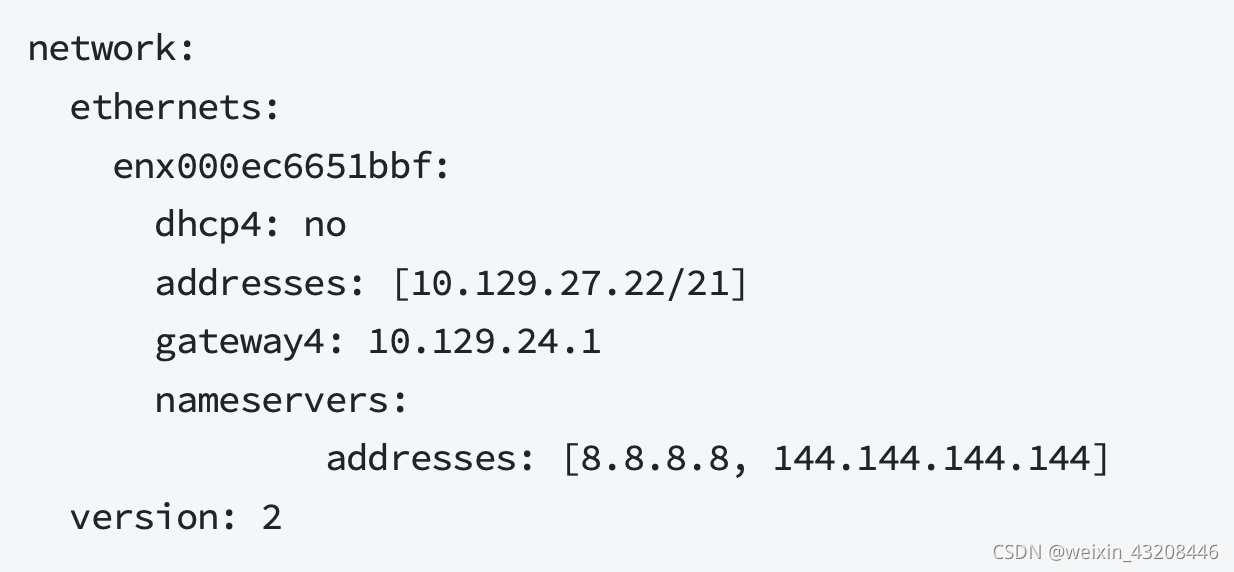Screen dimensions: 1234x572
Task: Click the 'network:' top-level key
Action: click(x=111, y=49)
